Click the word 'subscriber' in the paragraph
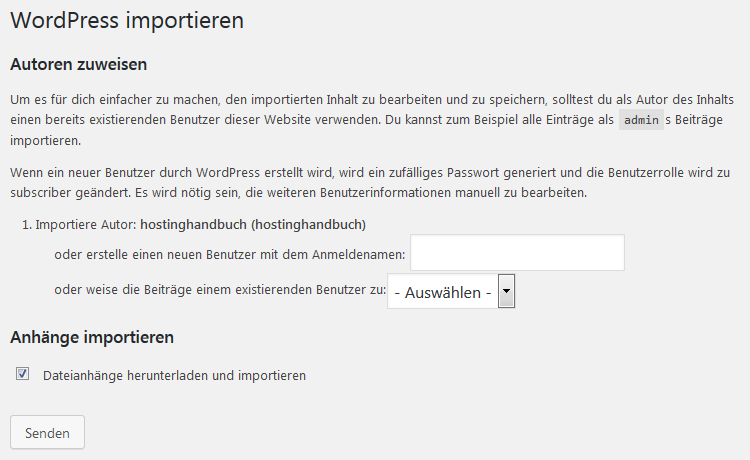This screenshot has height=460, width=750. point(41,193)
